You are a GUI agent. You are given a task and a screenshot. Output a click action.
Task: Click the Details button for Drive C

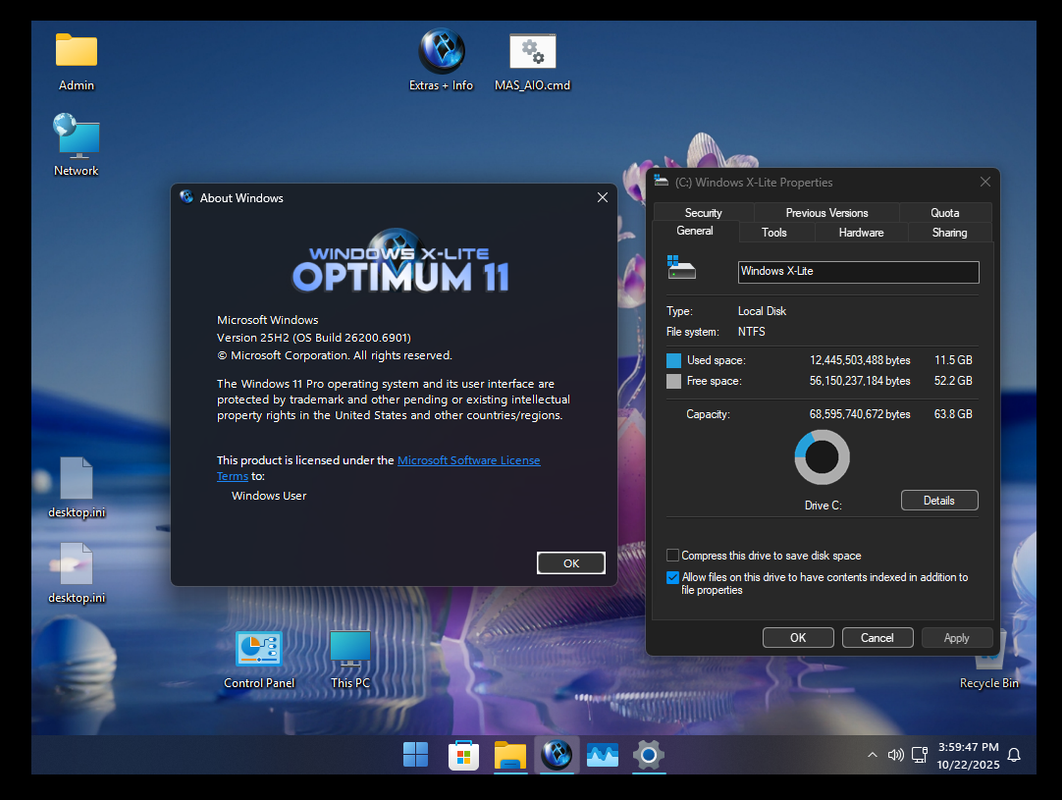pyautogui.click(x=939, y=501)
